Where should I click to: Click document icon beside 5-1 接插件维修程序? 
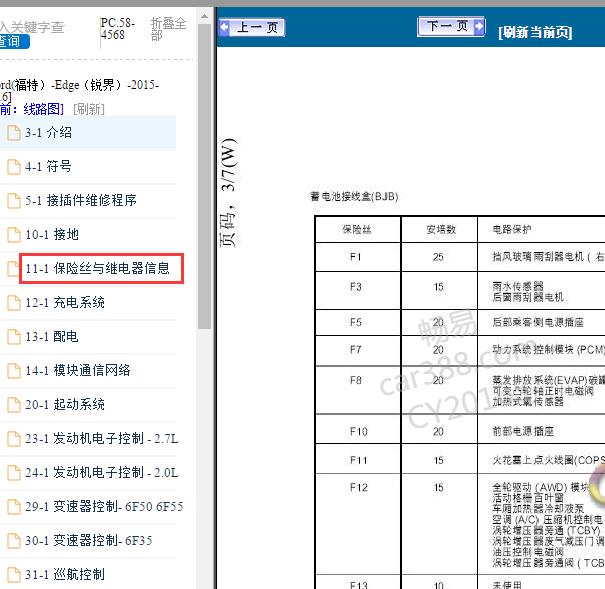pos(14,201)
